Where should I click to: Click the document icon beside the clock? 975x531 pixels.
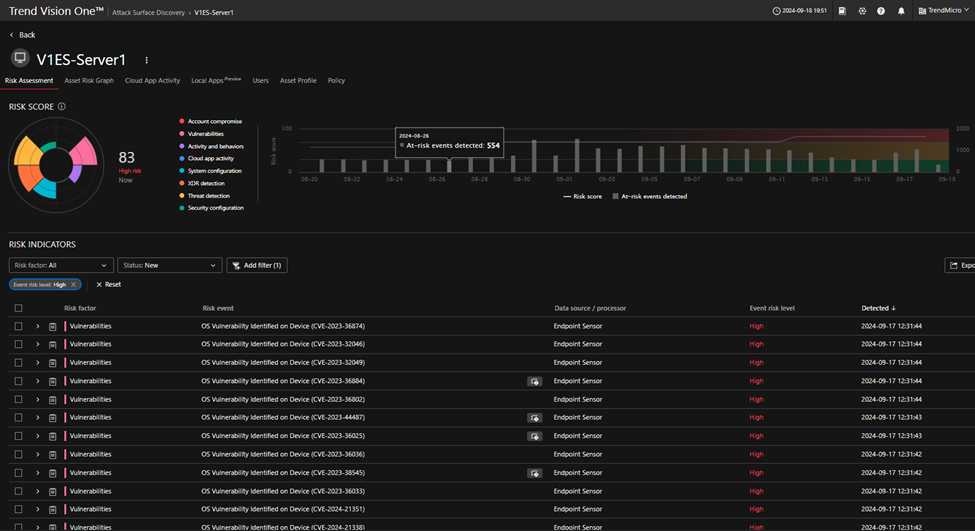(842, 11)
